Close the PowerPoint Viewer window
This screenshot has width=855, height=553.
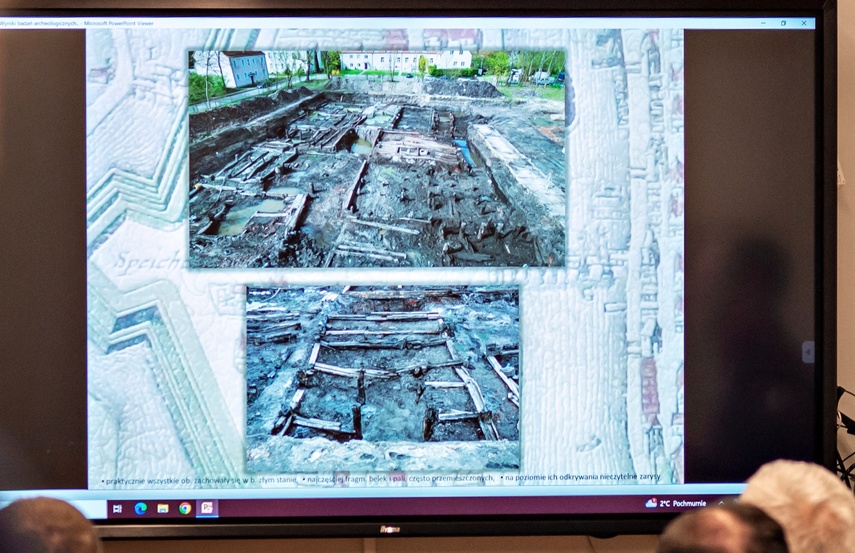(804, 23)
